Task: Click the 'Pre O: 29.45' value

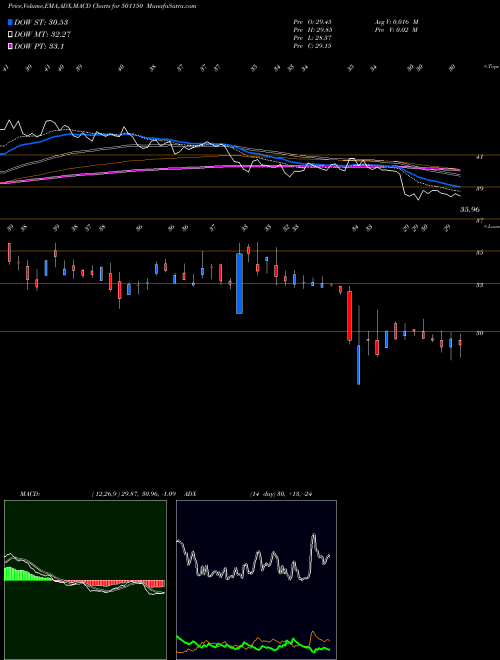Action: pyautogui.click(x=312, y=22)
